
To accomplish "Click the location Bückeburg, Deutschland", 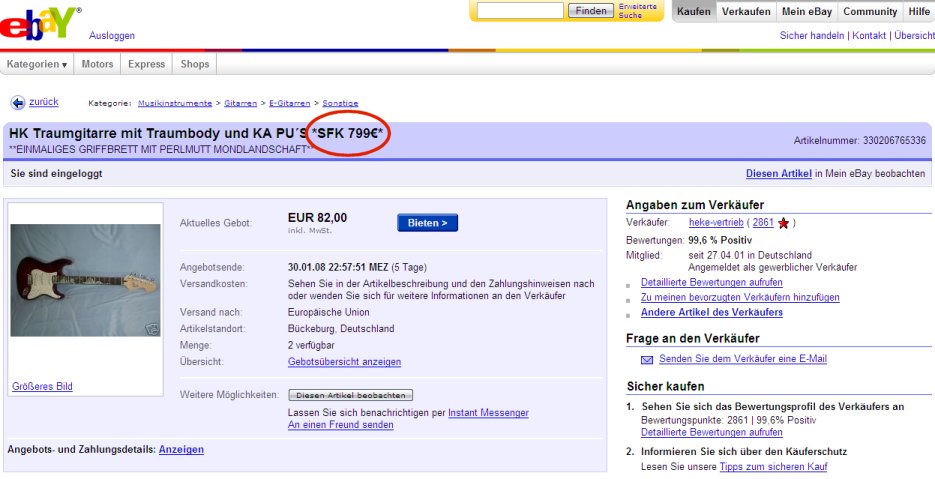I will click(341, 329).
